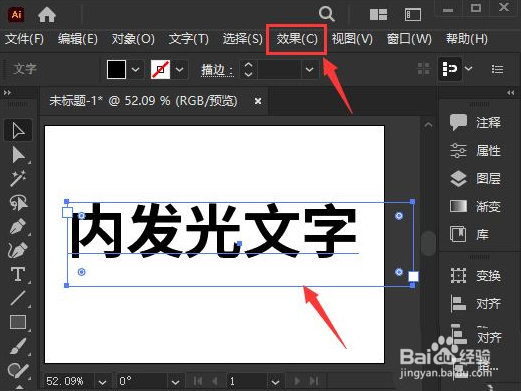Screen dimensions: 521x391
Task: Open the 窗口(W) menu
Action: click(x=409, y=39)
